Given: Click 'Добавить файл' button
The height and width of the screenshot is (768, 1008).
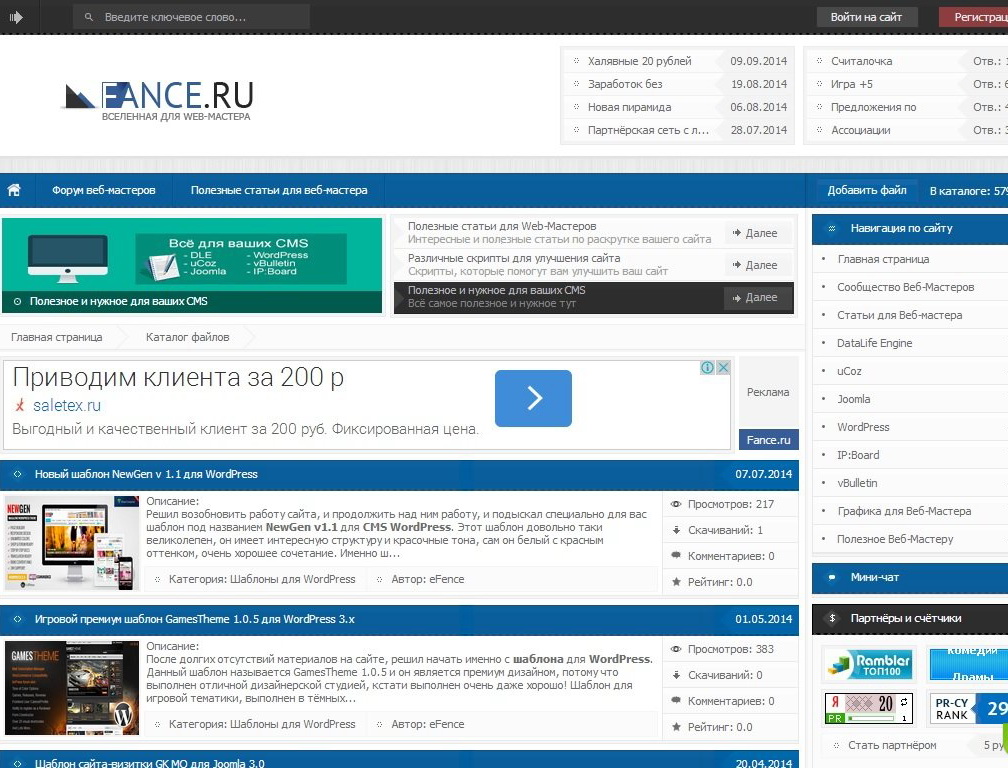Looking at the screenshot, I should [x=867, y=190].
